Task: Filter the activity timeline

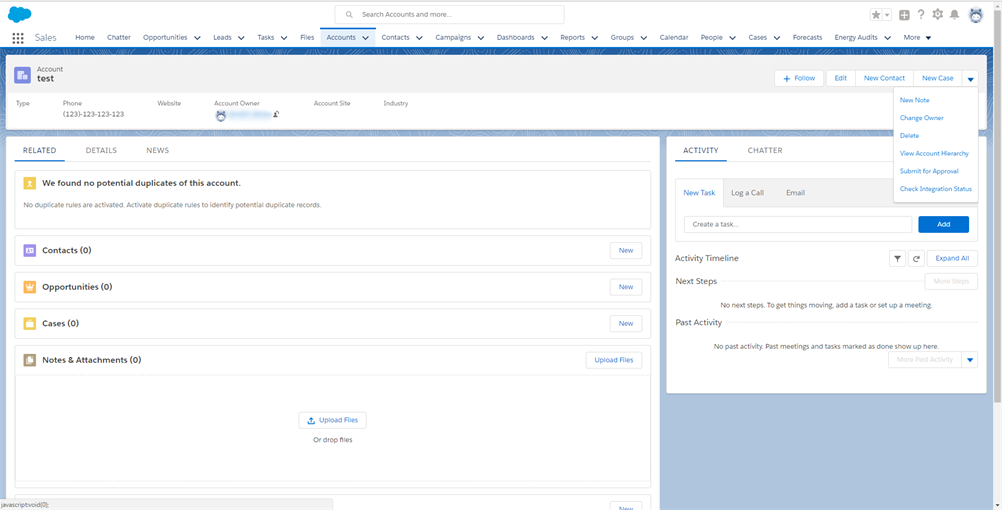Action: (897, 258)
